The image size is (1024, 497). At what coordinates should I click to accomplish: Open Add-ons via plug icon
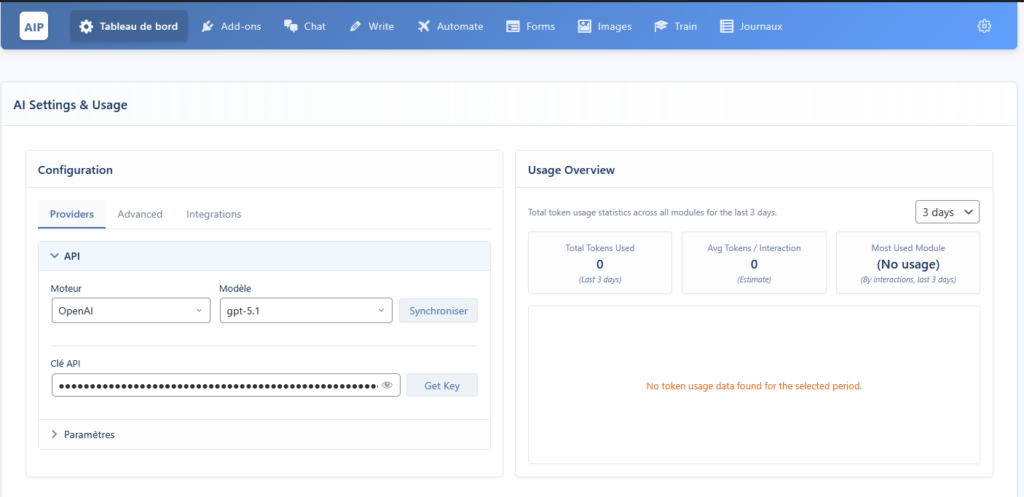point(208,27)
